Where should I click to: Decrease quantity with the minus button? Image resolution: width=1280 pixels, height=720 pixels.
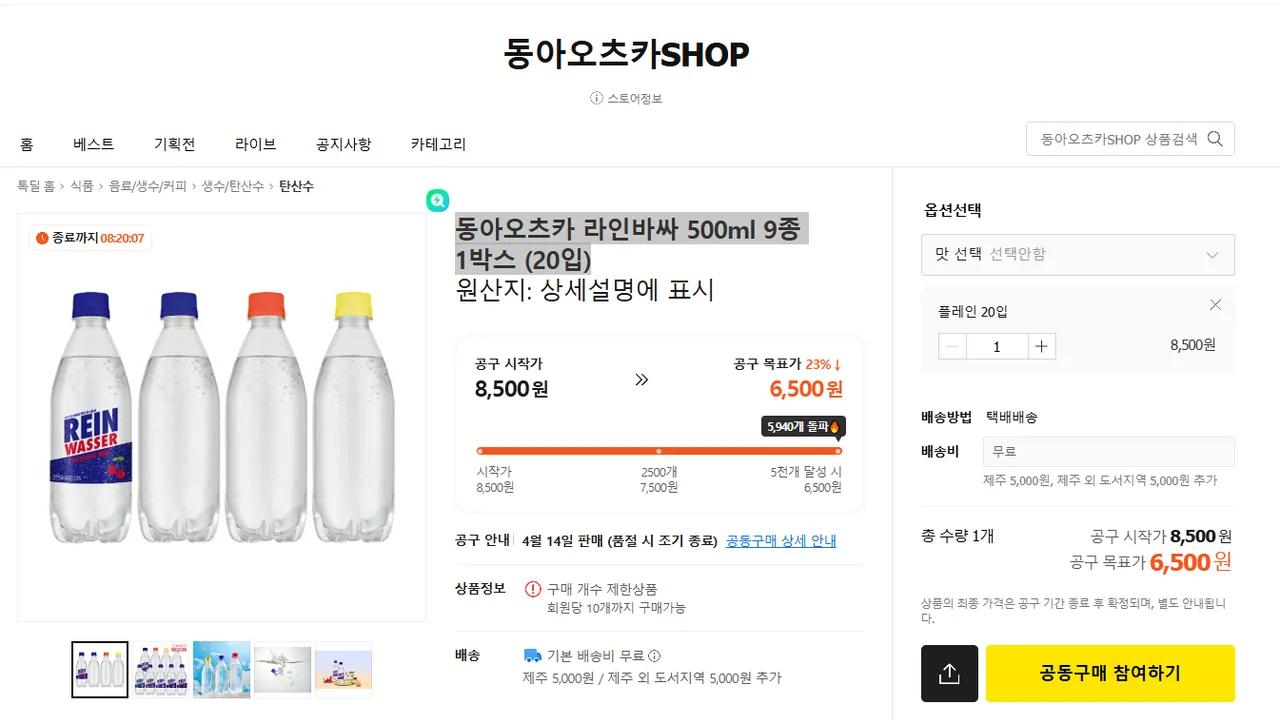click(953, 346)
